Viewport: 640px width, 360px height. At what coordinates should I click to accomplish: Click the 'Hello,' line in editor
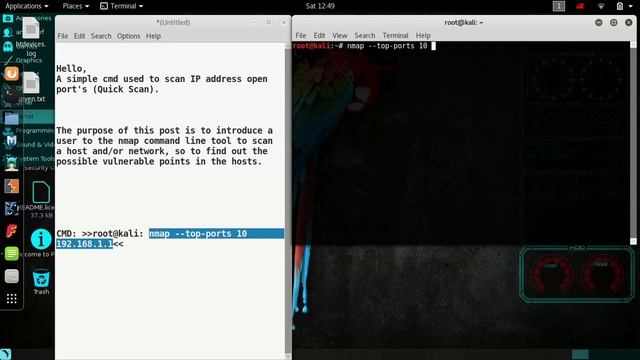coord(71,69)
